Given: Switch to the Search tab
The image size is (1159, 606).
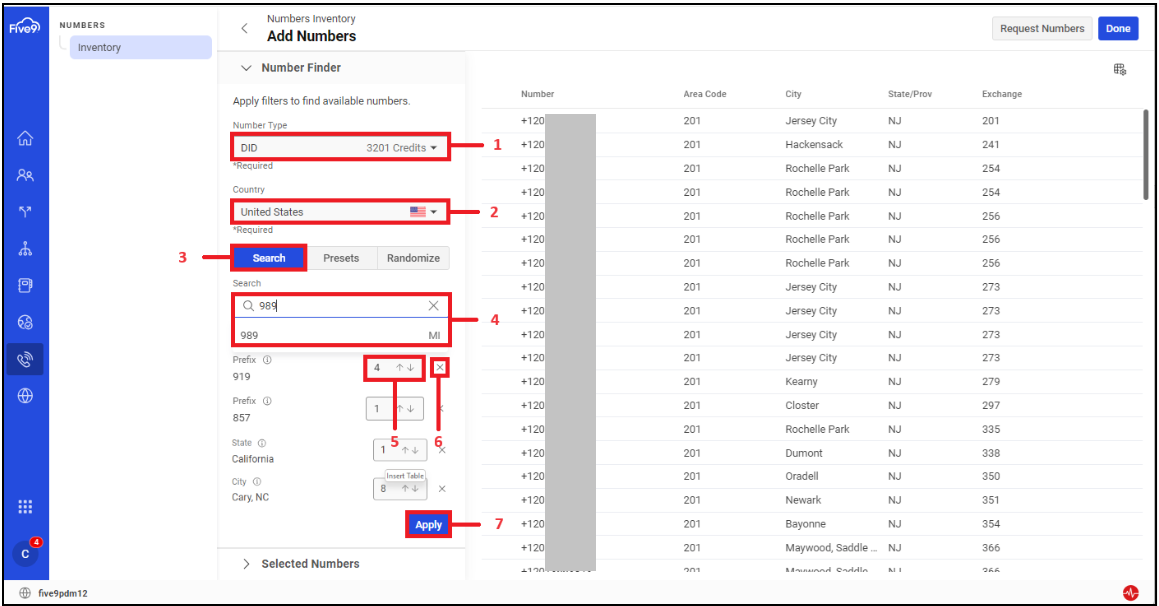Looking at the screenshot, I should coord(269,258).
